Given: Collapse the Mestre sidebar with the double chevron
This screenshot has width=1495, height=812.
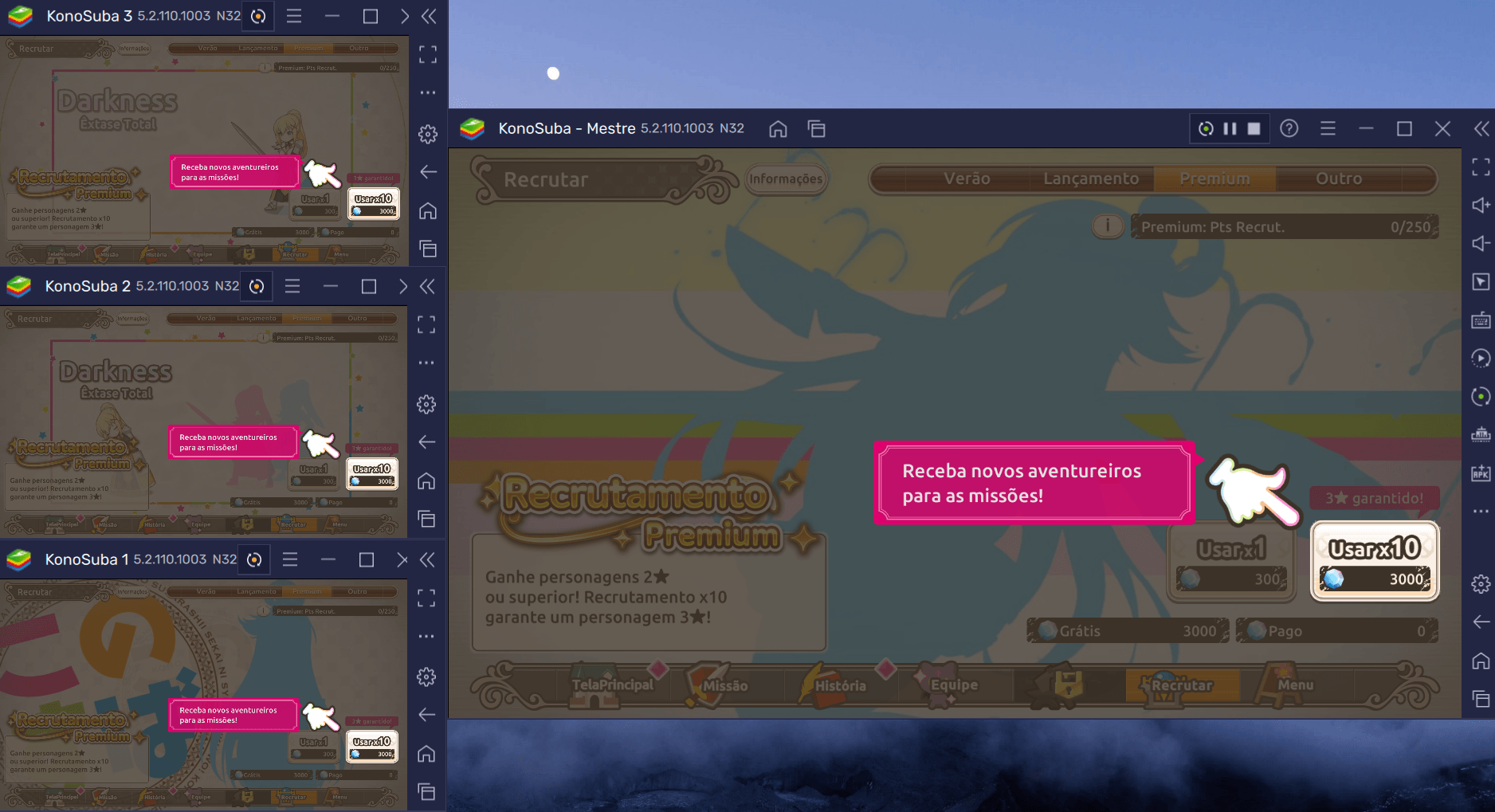Looking at the screenshot, I should [x=1481, y=128].
